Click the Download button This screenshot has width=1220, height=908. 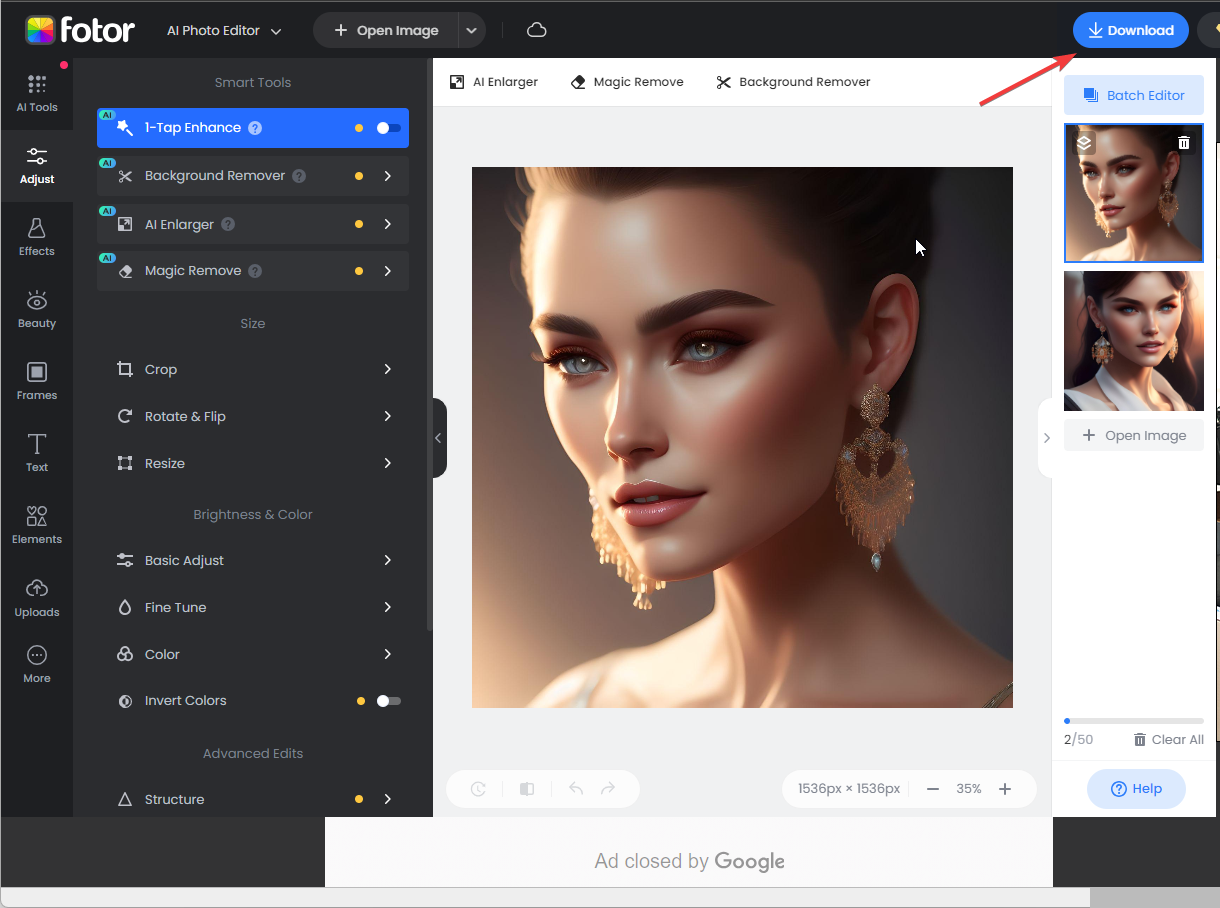(x=1131, y=30)
